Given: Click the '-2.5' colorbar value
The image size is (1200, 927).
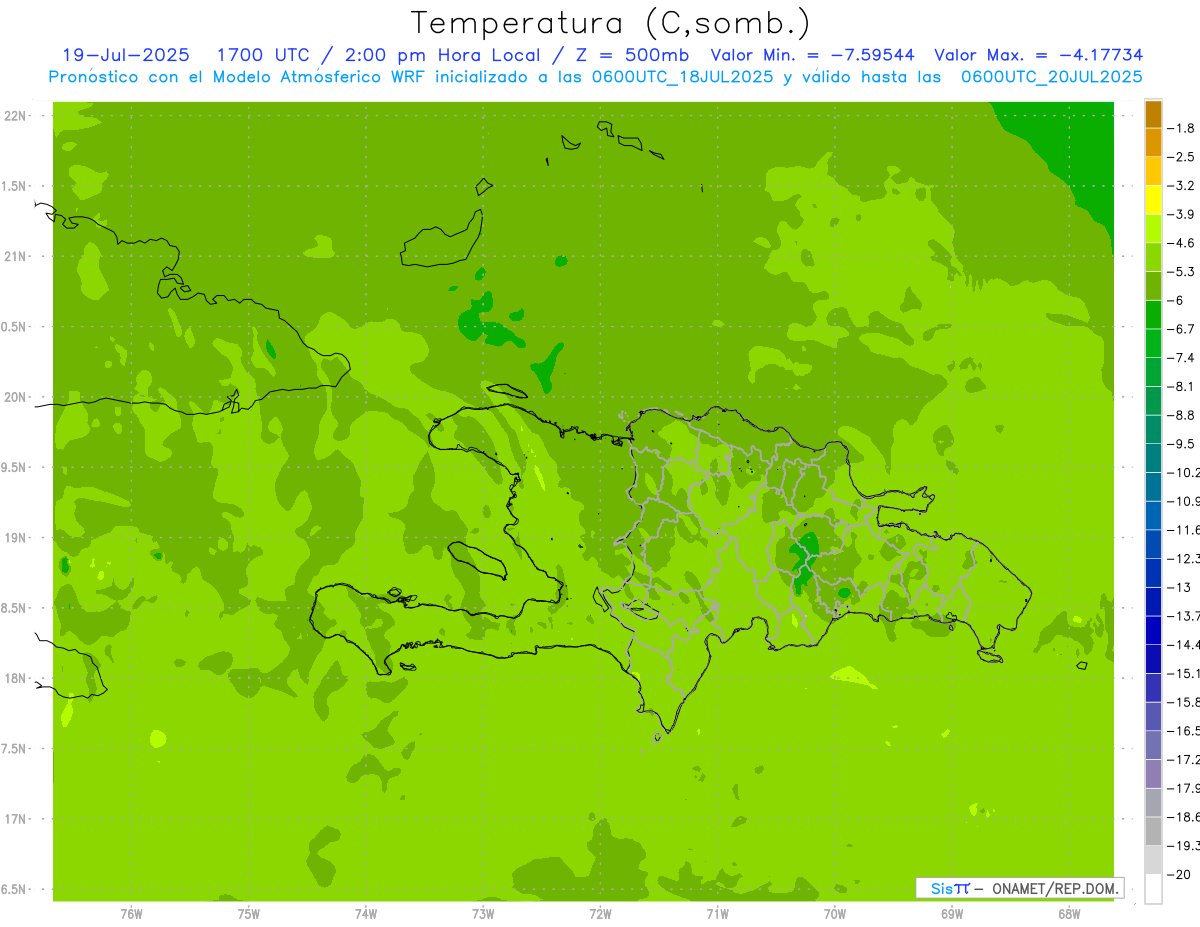Looking at the screenshot, I should pyautogui.click(x=1183, y=157).
